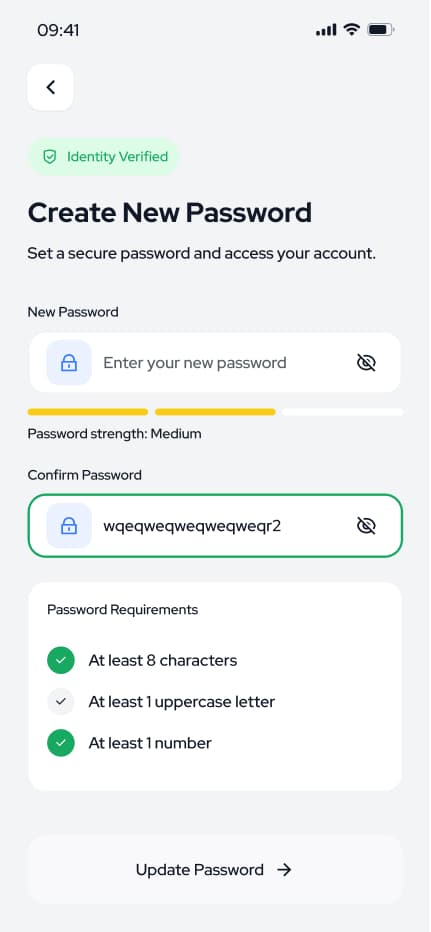Screen dimensions: 431x932
Task: Click the battery icon in status bar
Action: click(x=380, y=29)
